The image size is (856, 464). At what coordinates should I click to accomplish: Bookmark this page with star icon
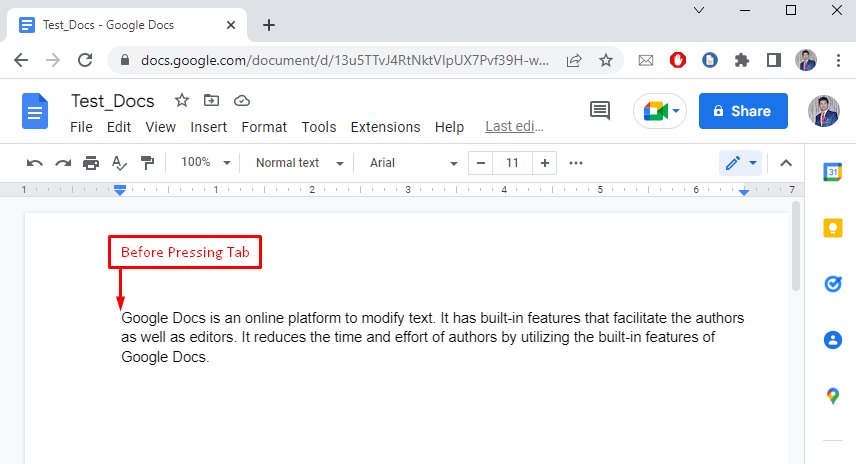(x=606, y=60)
